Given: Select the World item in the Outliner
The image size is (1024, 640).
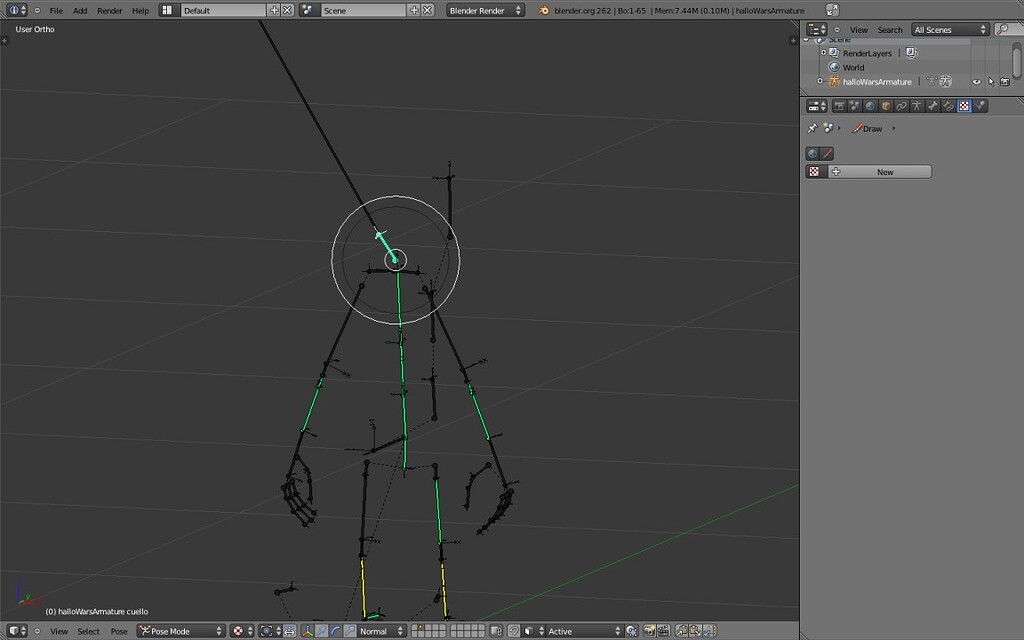Looking at the screenshot, I should (853, 67).
